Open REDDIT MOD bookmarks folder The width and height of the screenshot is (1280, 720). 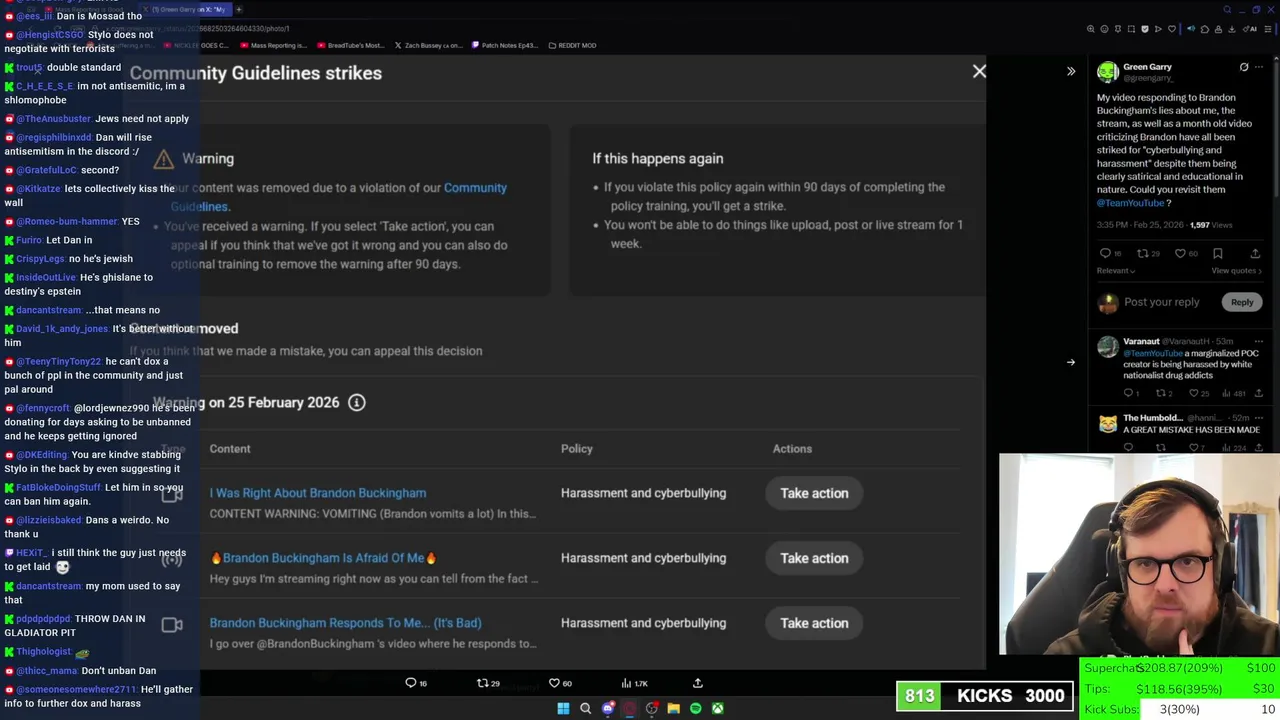(x=572, y=45)
